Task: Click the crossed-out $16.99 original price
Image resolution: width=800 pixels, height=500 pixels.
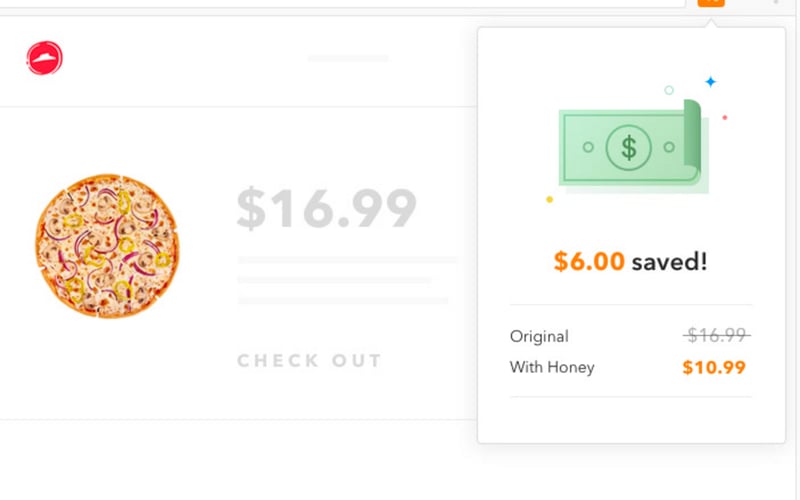Action: [x=716, y=336]
